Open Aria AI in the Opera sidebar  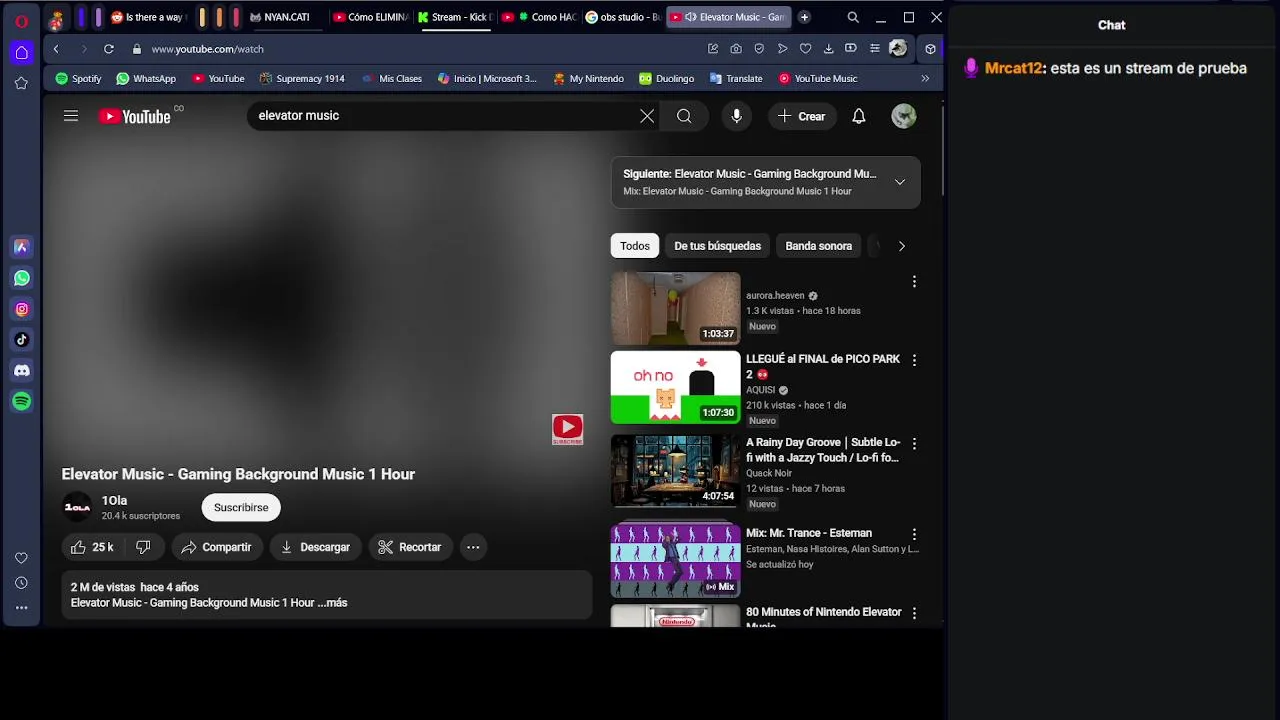tap(21, 247)
